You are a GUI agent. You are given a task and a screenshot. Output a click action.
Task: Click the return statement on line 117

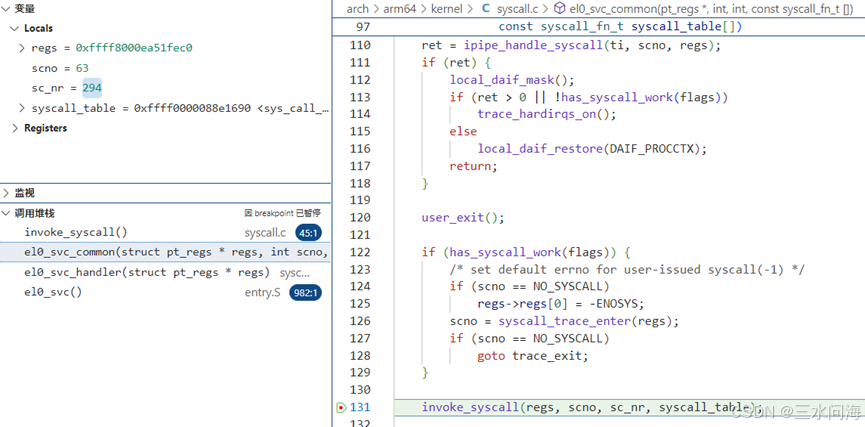pos(474,166)
